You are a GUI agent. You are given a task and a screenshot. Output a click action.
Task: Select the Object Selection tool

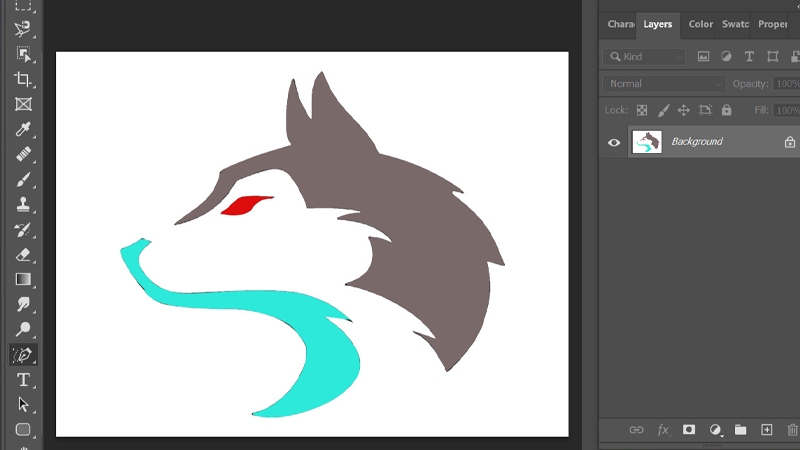pyautogui.click(x=23, y=54)
